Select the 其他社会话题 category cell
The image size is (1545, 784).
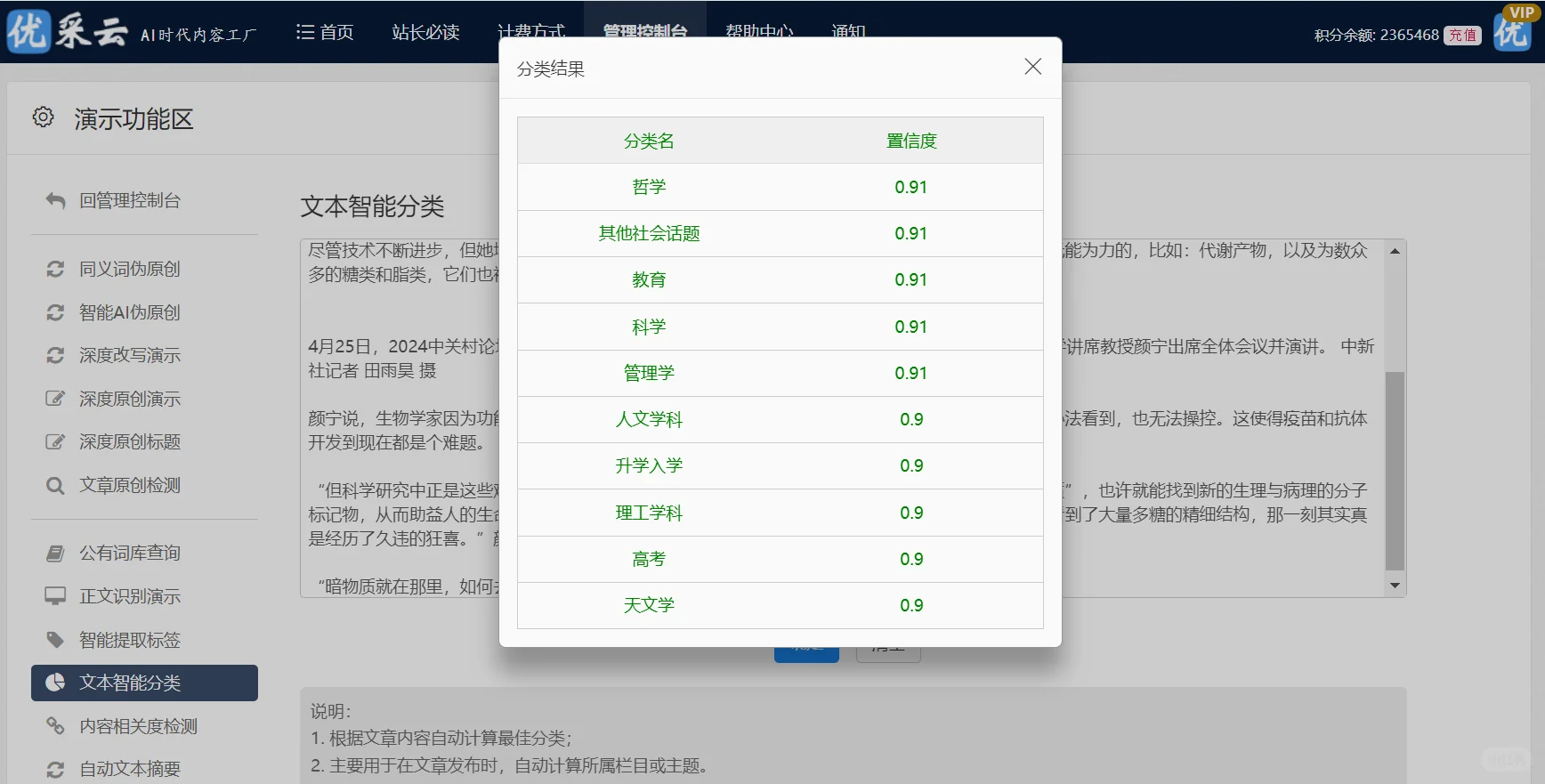[649, 233]
